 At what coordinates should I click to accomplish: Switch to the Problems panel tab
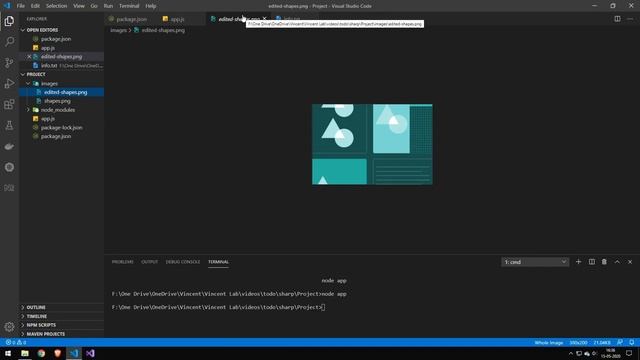pyautogui.click(x=122, y=262)
